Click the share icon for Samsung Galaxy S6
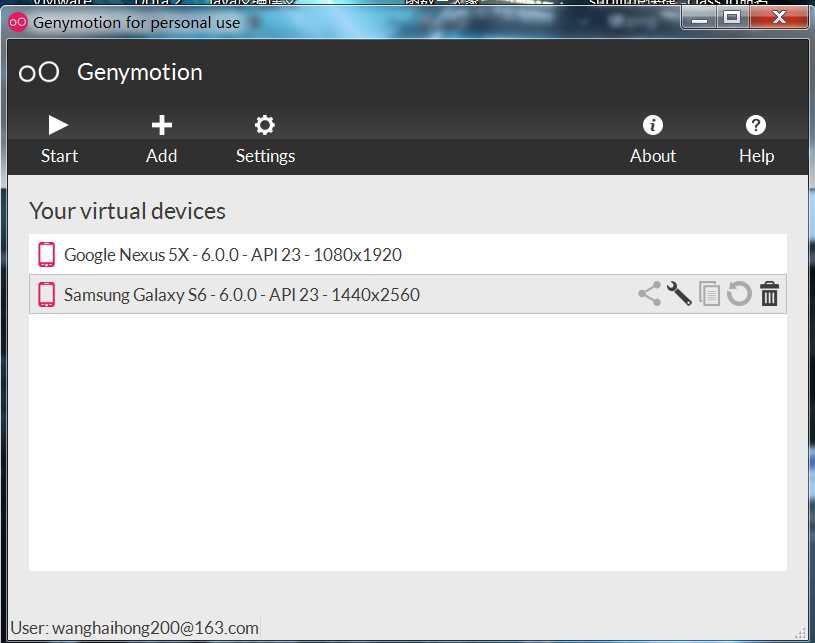This screenshot has height=643, width=815. pos(650,294)
